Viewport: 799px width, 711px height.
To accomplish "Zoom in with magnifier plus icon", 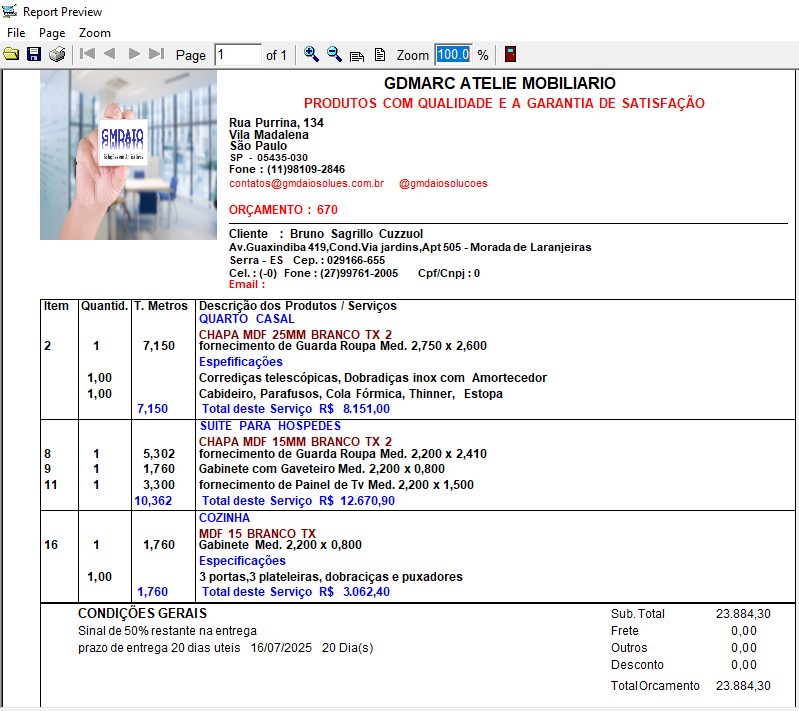I will coord(311,54).
